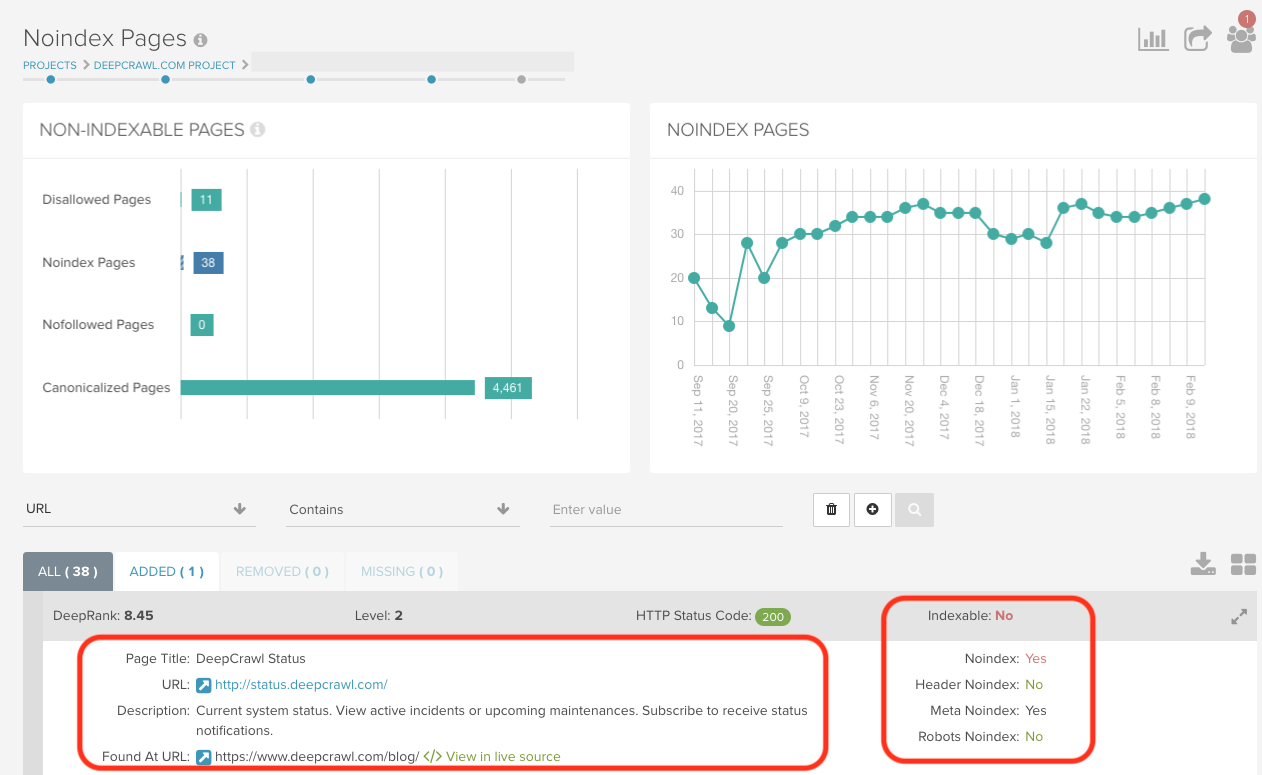Click the Disallowed Pages label

pyautogui.click(x=97, y=200)
